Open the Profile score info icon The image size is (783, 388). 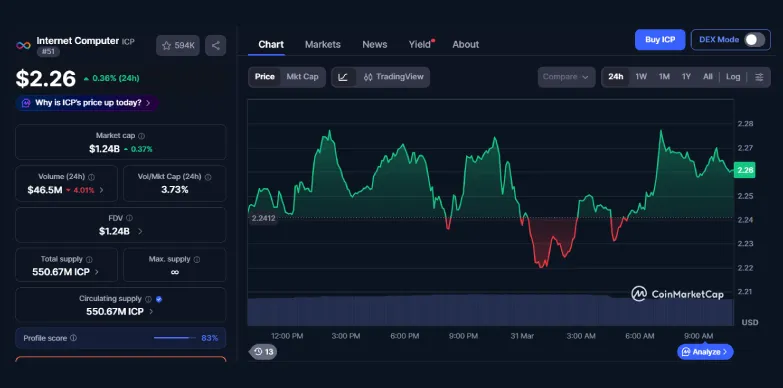point(73,338)
